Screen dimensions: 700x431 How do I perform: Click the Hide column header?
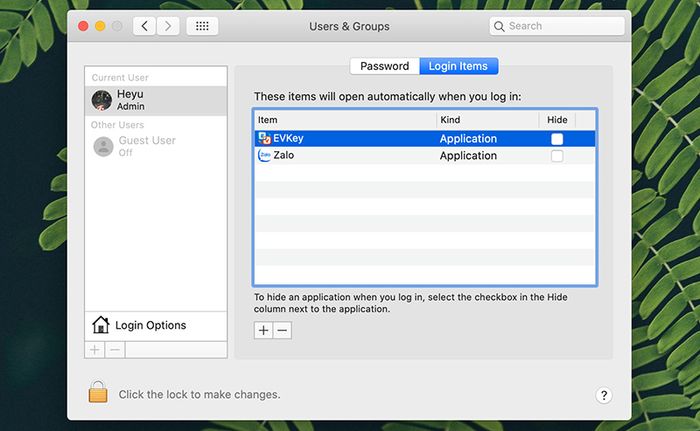point(557,120)
